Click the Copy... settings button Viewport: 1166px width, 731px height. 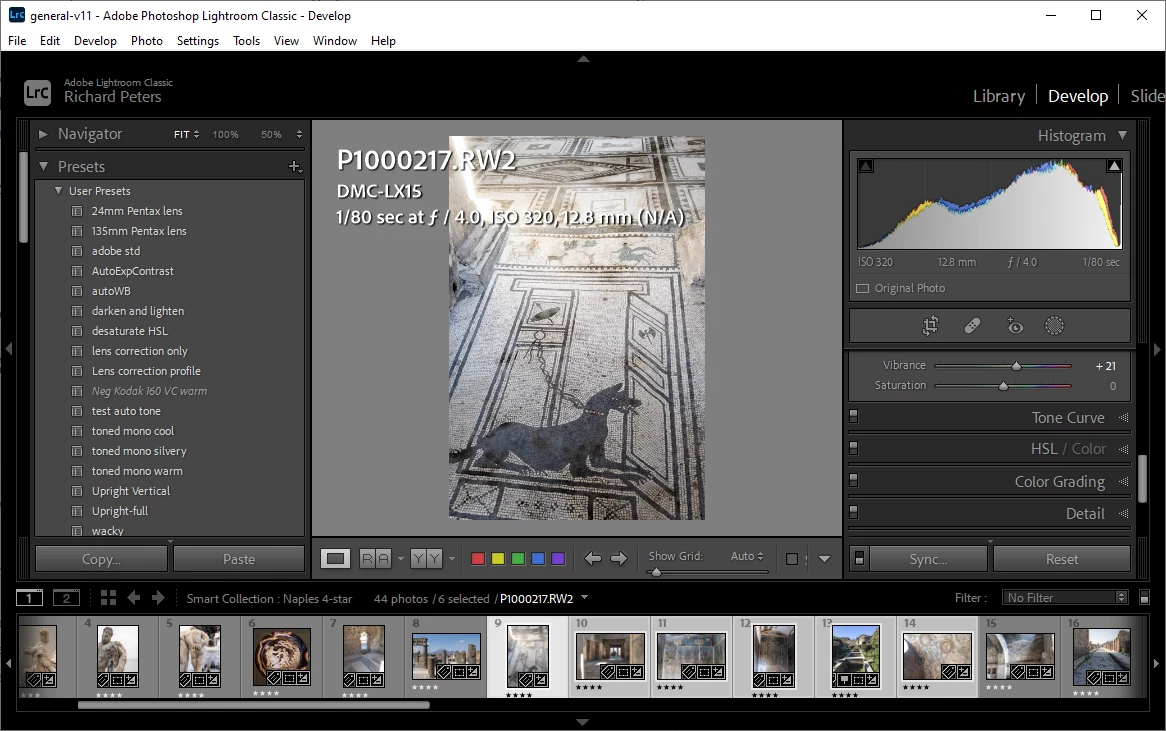(101, 559)
